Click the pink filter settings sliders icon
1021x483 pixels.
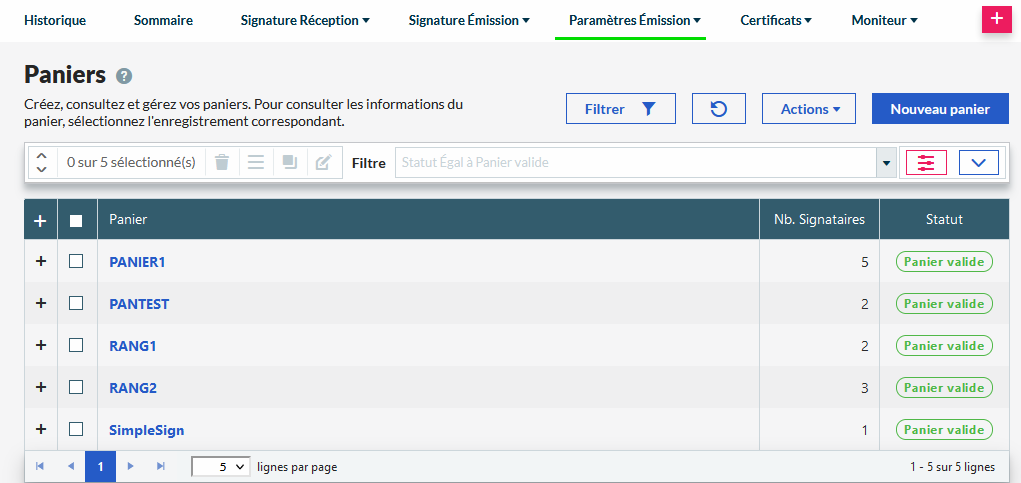pyautogui.click(x=925, y=162)
